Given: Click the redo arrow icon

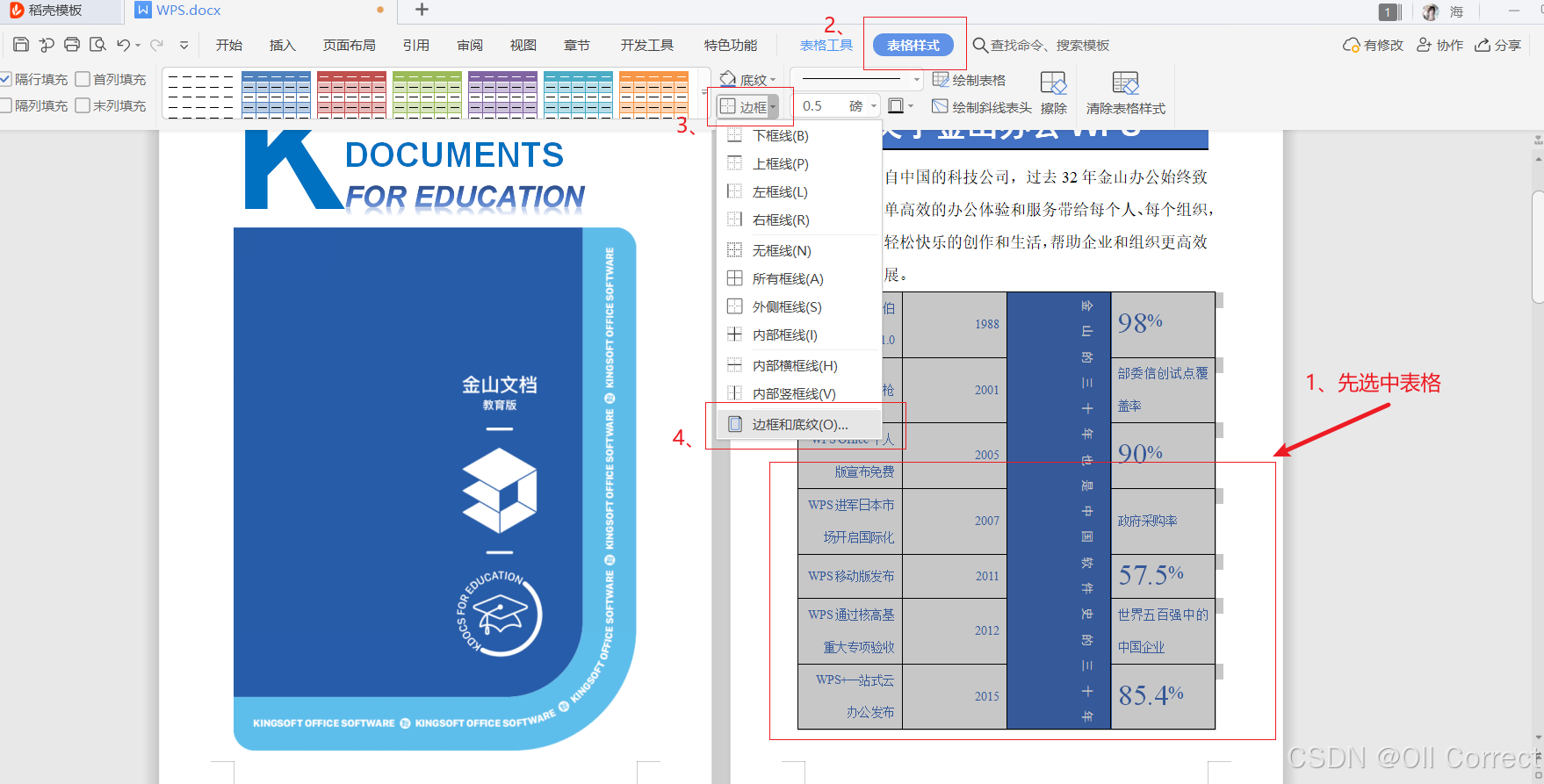Looking at the screenshot, I should tap(157, 45).
